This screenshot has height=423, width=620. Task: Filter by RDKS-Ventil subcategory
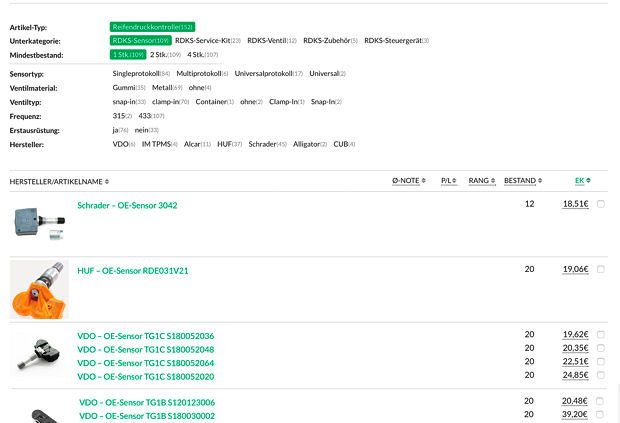pos(272,40)
